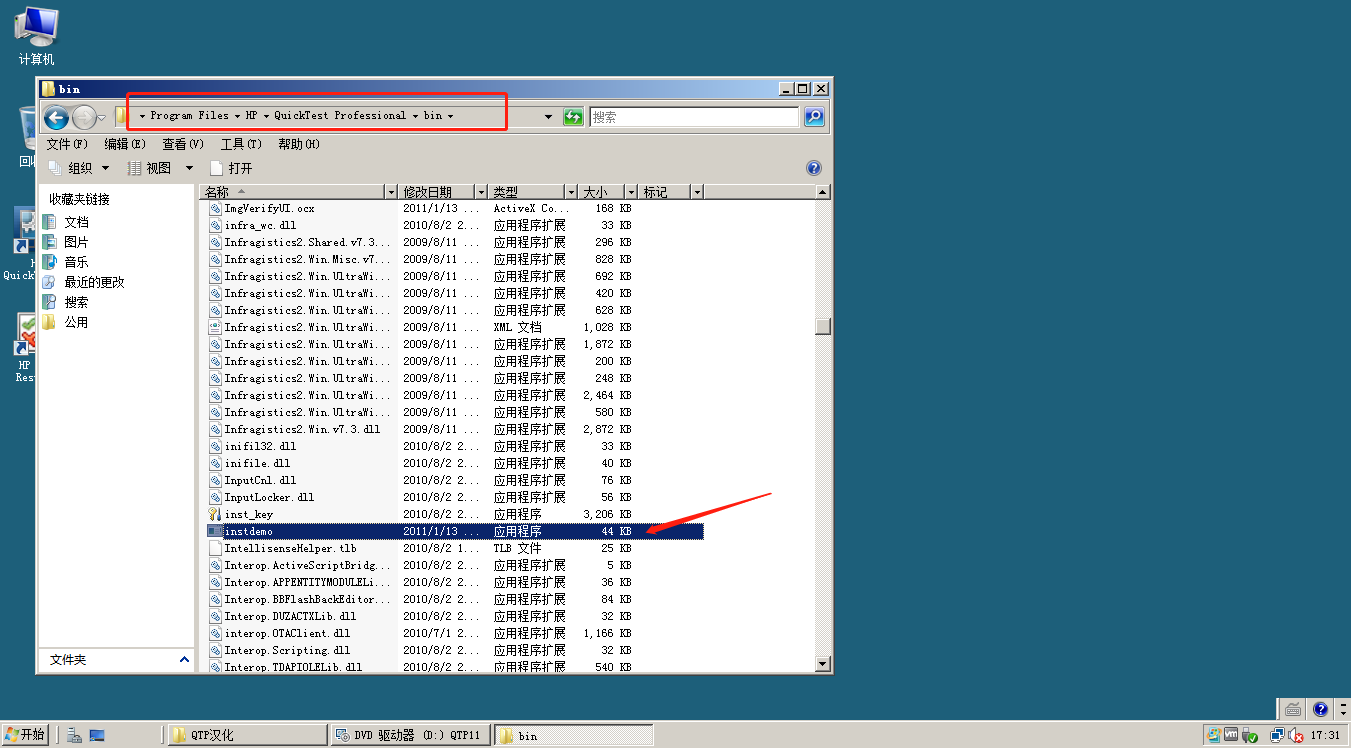Open the 帮助(H) menu
Image resolution: width=1351 pixels, height=748 pixels.
pyautogui.click(x=299, y=144)
